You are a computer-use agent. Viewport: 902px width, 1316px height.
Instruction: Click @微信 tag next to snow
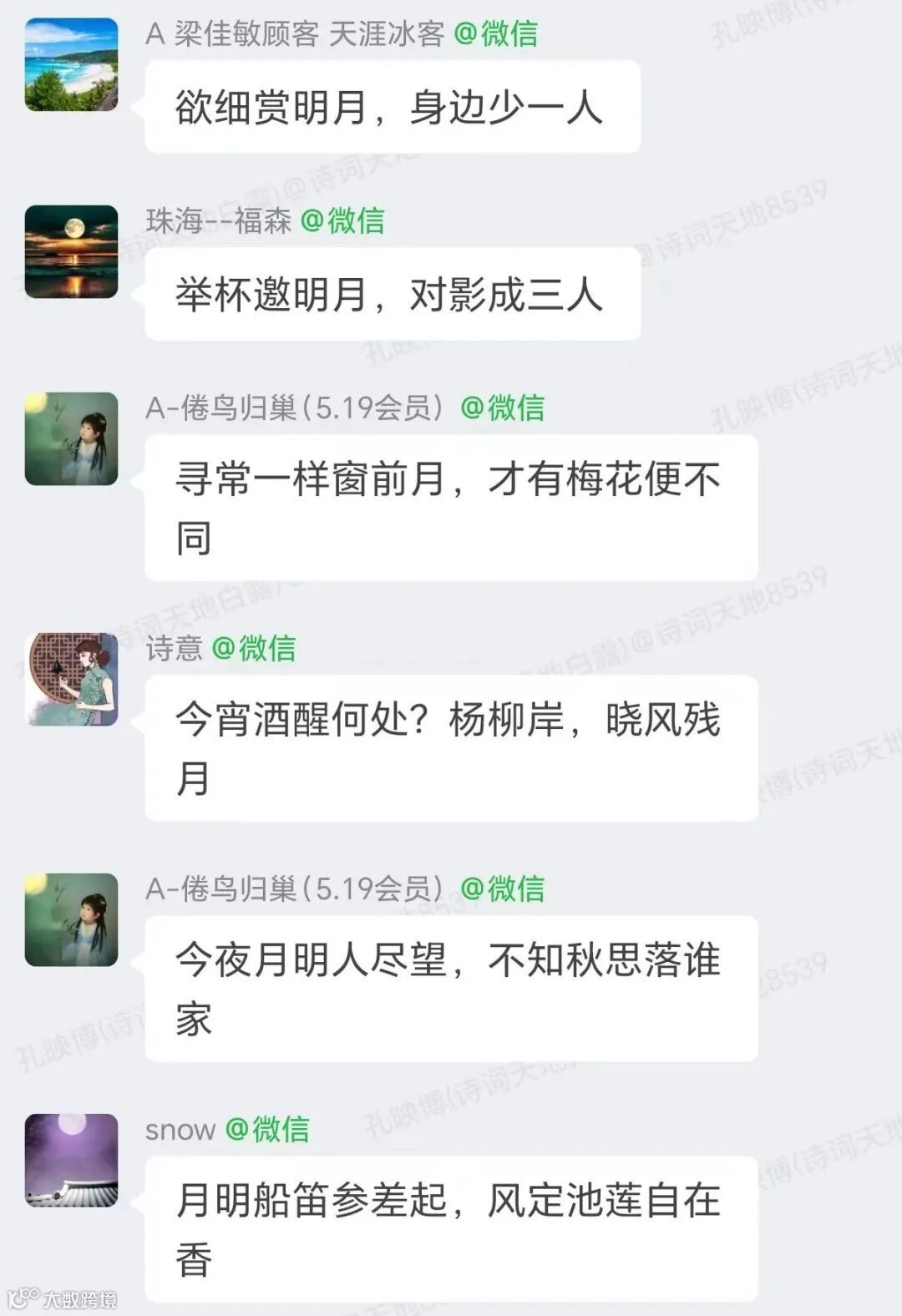[267, 1129]
